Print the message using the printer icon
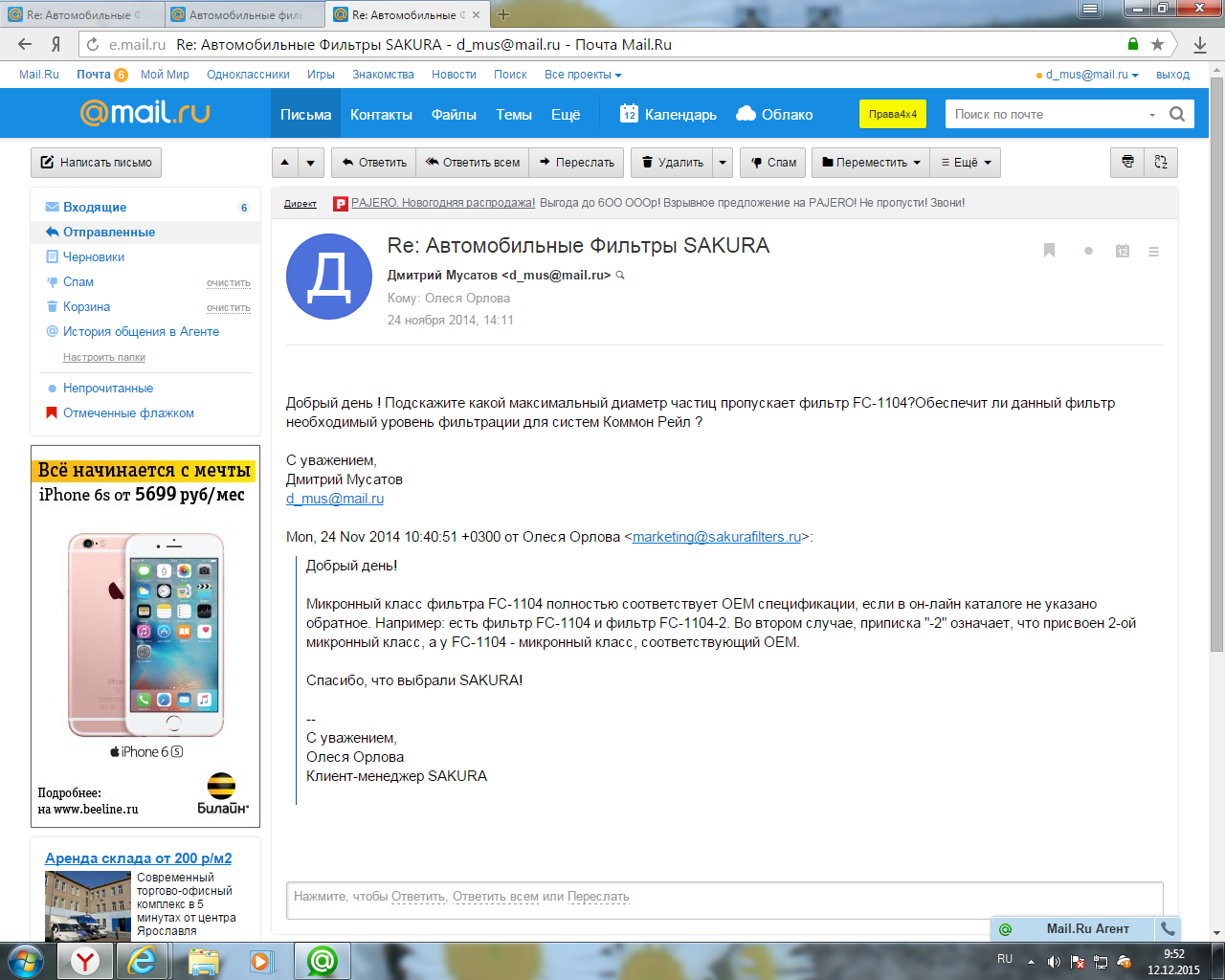Screen dimensions: 1225x980 tap(1127, 163)
